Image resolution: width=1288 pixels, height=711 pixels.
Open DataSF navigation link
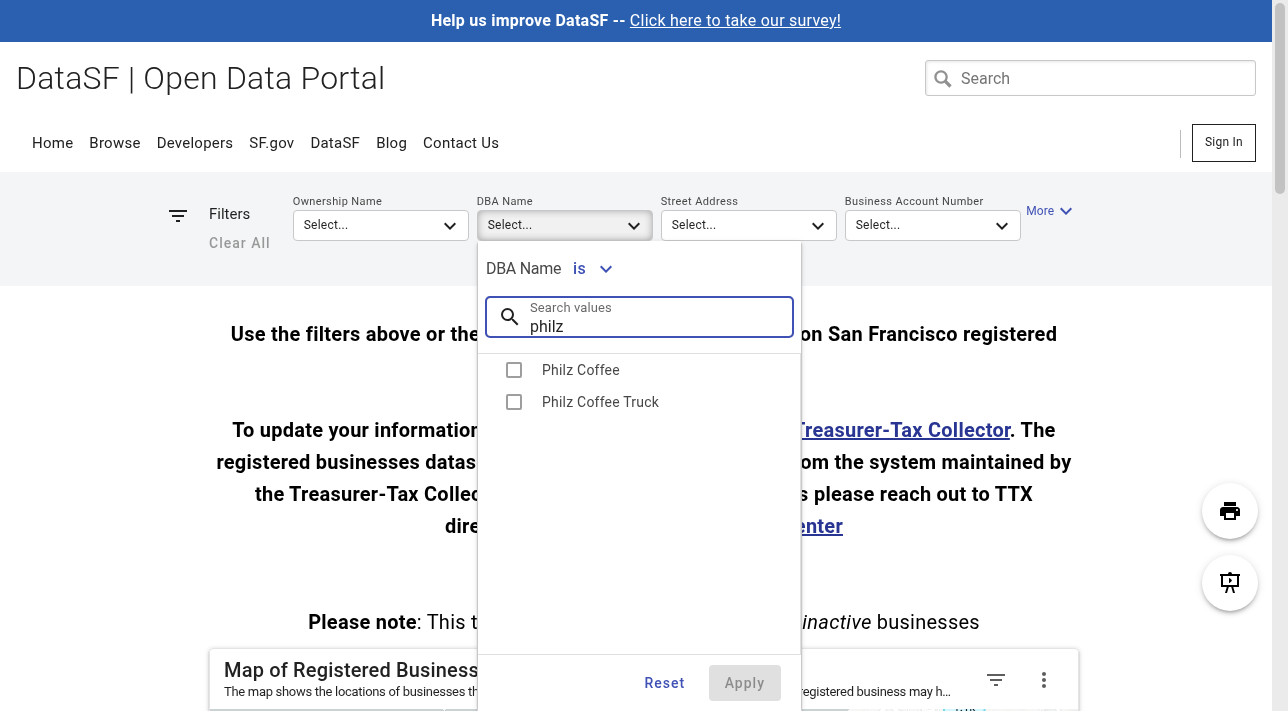click(x=335, y=143)
